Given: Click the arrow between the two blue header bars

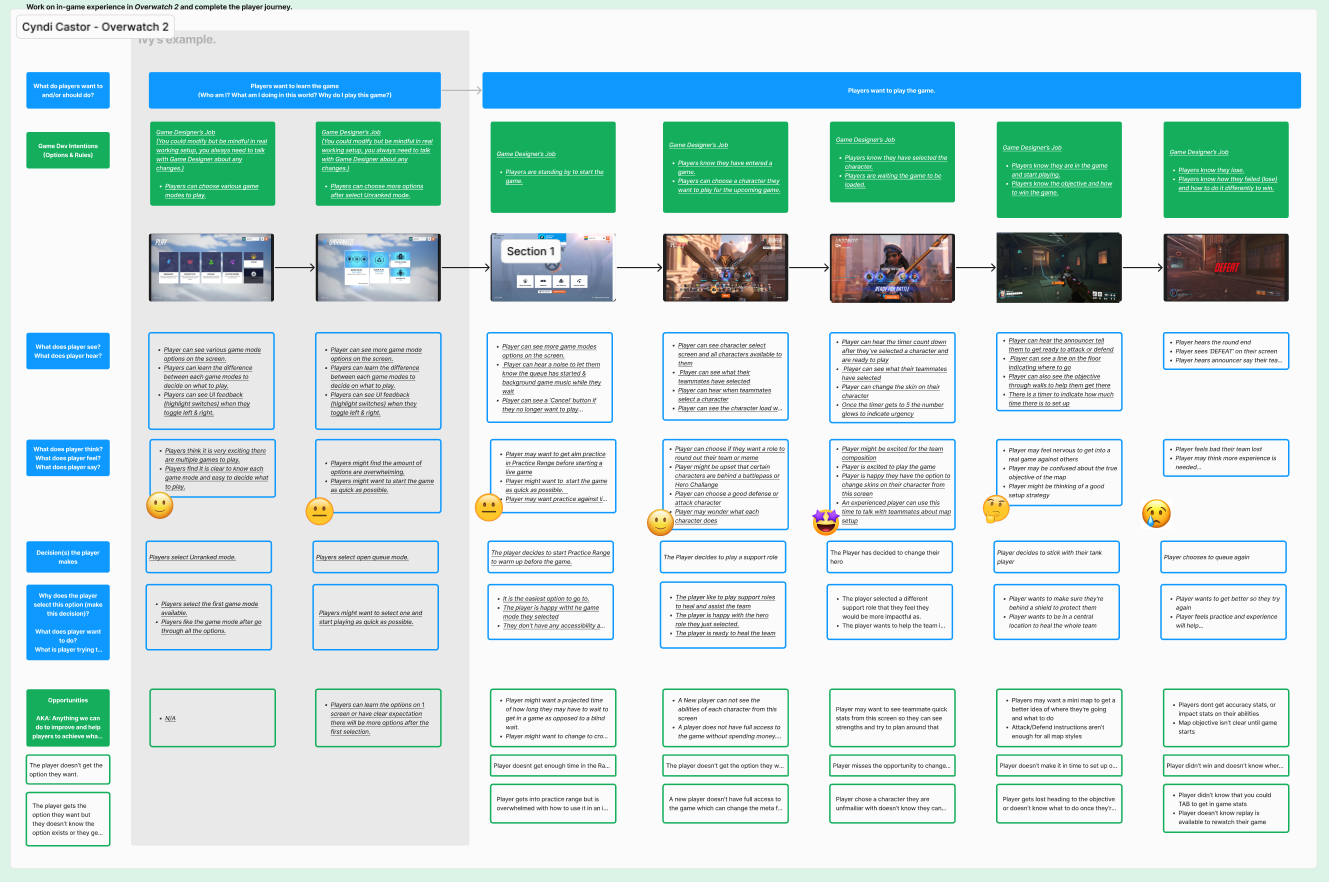Looking at the screenshot, I should pyautogui.click(x=461, y=90).
